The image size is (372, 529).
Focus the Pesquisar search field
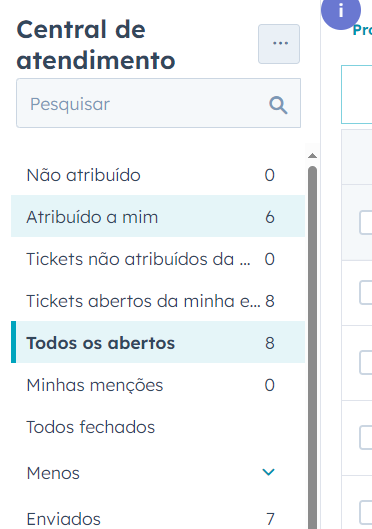pyautogui.click(x=158, y=103)
